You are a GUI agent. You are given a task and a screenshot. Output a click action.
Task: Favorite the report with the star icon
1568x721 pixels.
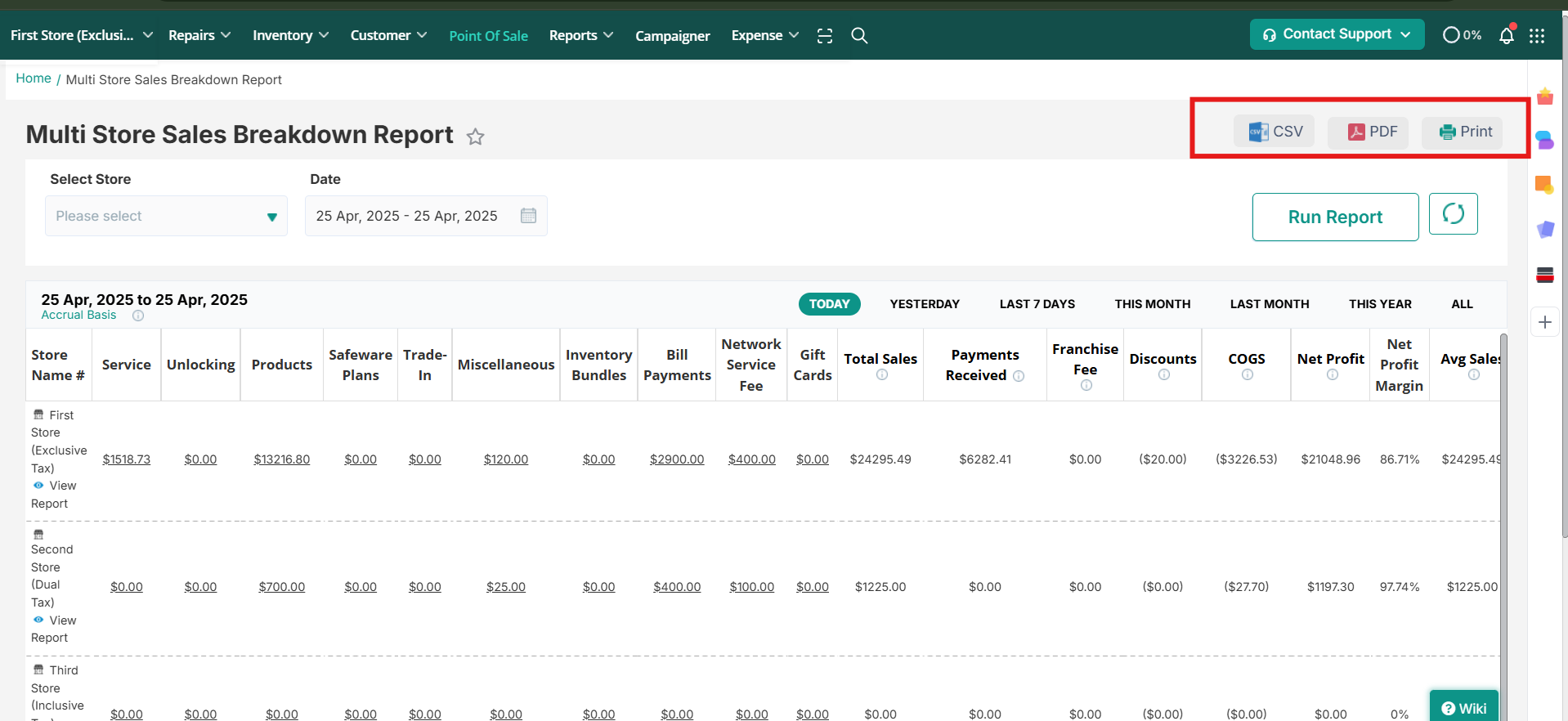(475, 137)
